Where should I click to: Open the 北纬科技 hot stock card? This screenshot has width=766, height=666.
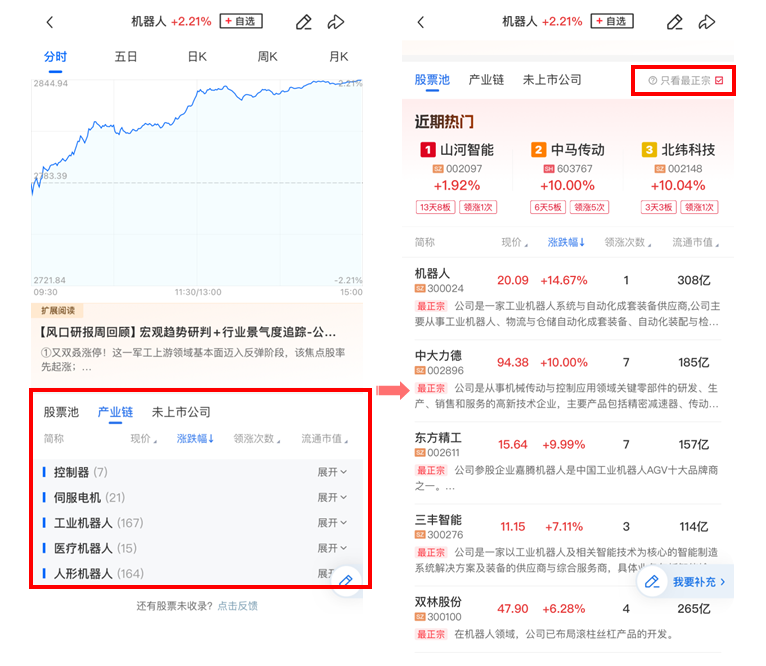coord(679,177)
